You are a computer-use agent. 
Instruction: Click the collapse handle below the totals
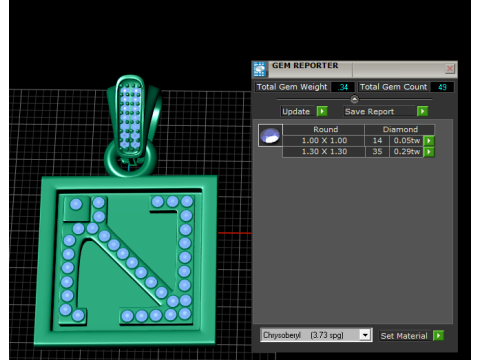click(354, 99)
